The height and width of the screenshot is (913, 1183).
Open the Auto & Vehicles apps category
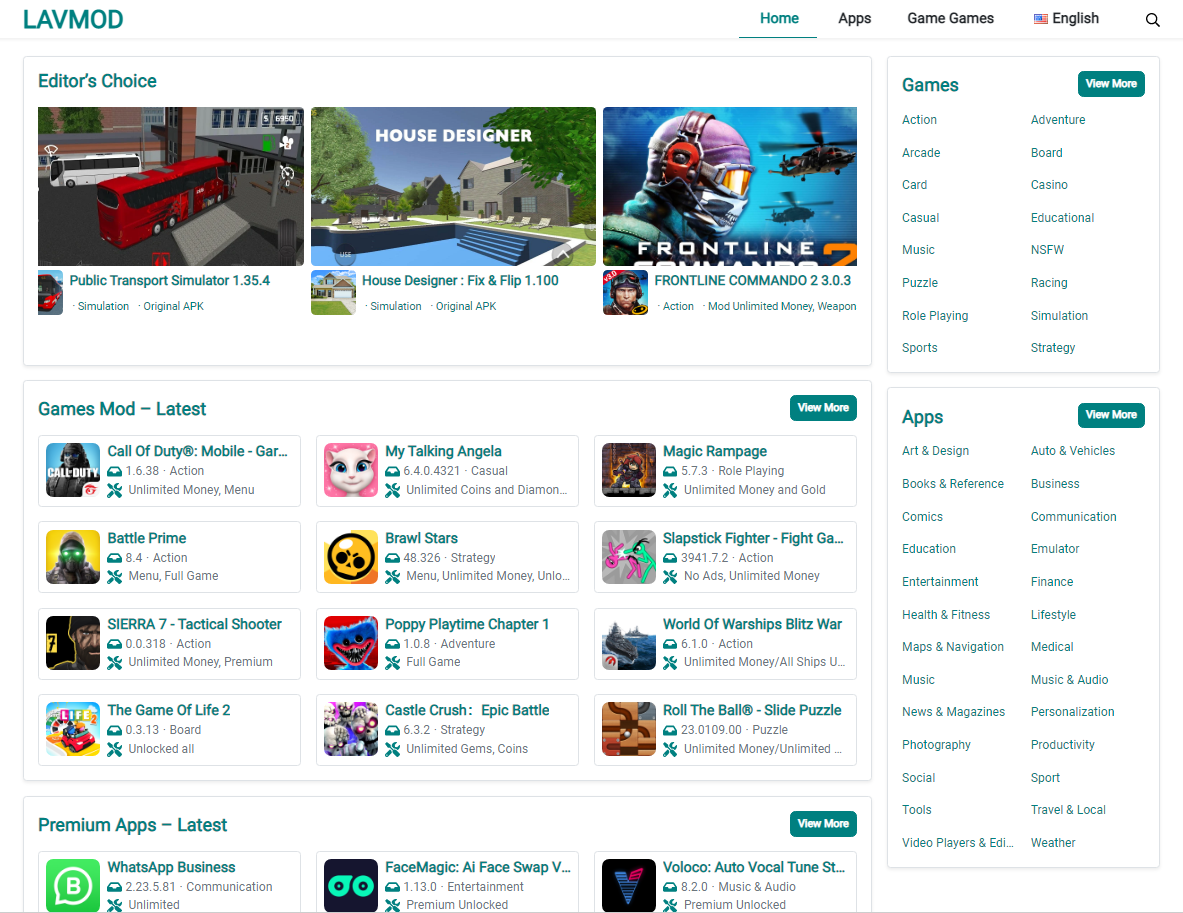1072,451
